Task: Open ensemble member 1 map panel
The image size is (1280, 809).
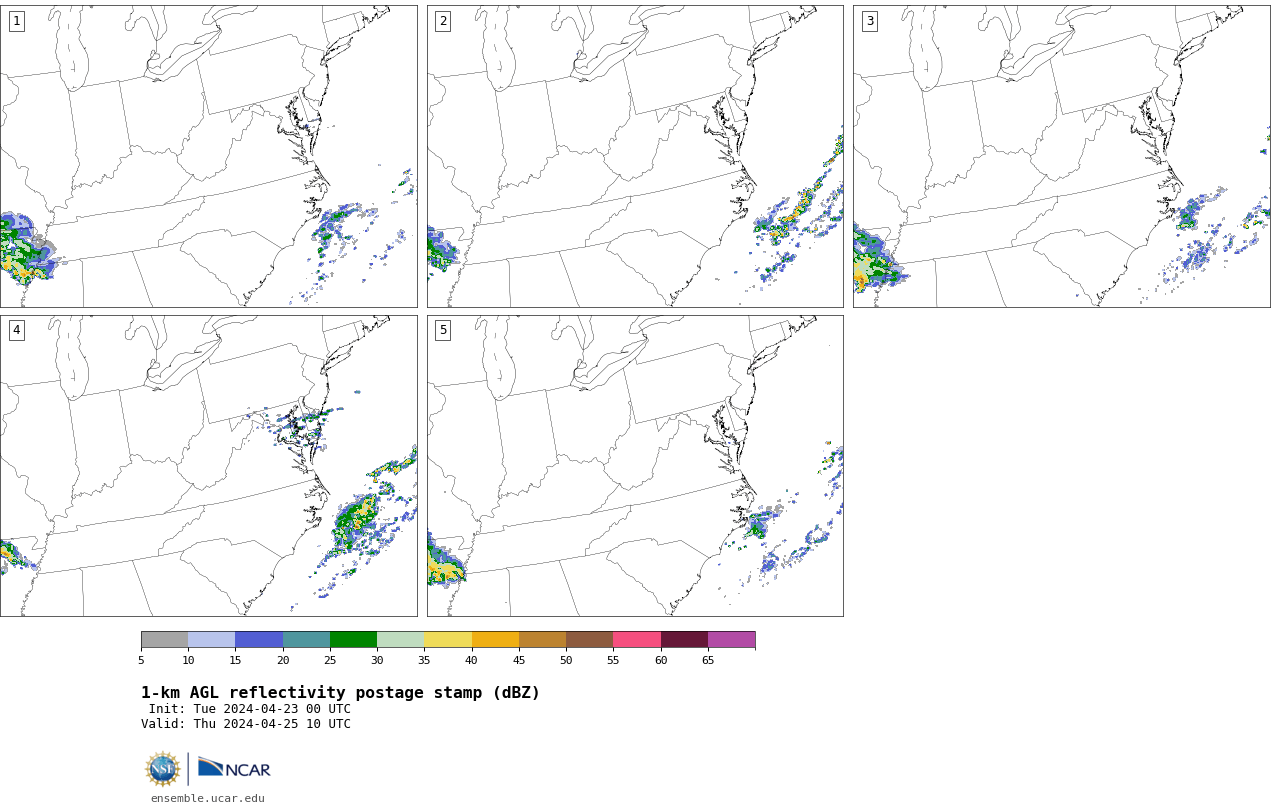Action: pos(208,156)
